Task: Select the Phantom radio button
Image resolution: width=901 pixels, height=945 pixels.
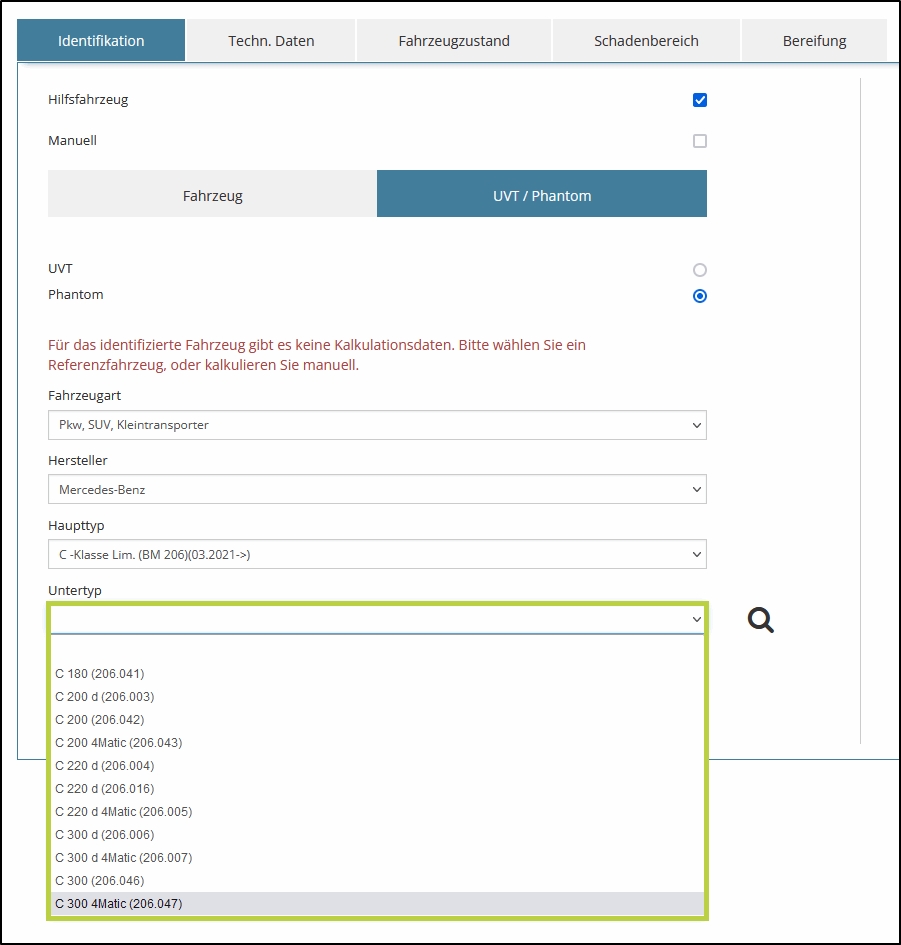Action: [700, 296]
